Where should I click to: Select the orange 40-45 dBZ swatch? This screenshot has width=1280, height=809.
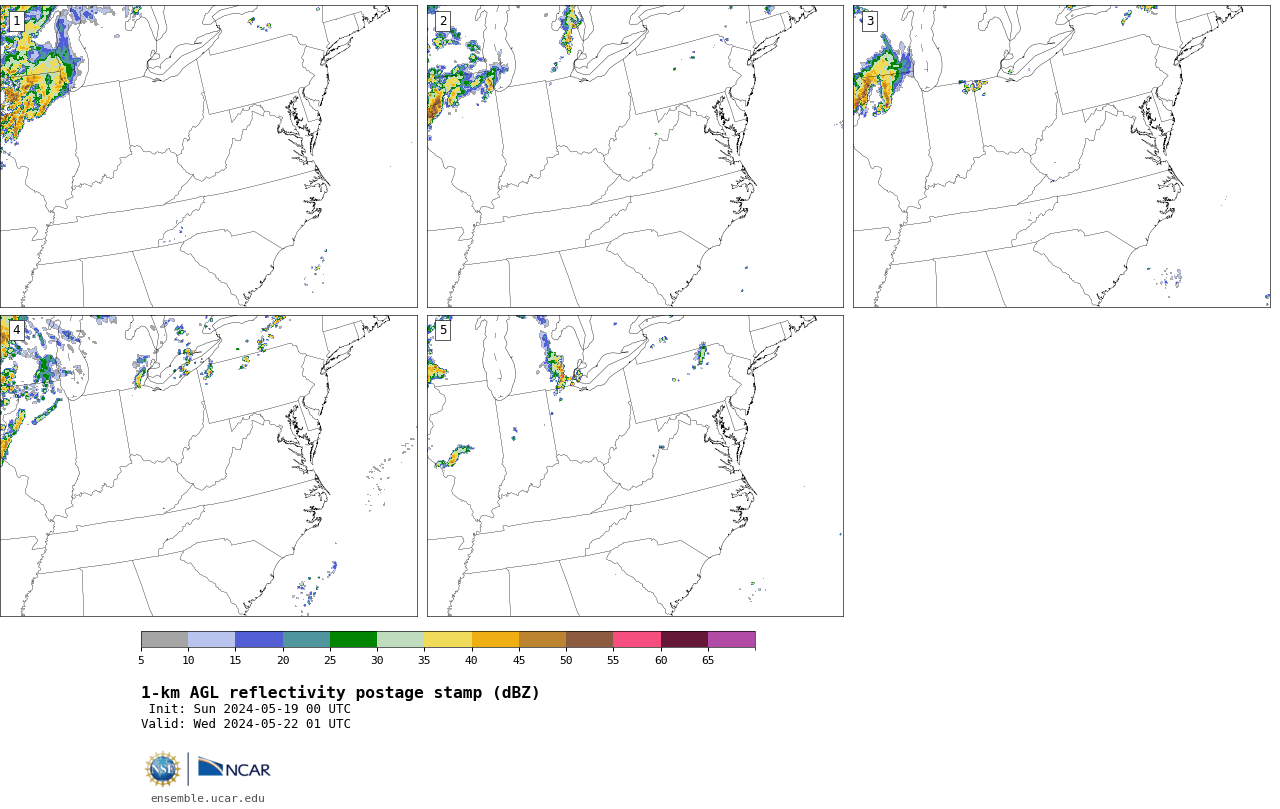495,640
